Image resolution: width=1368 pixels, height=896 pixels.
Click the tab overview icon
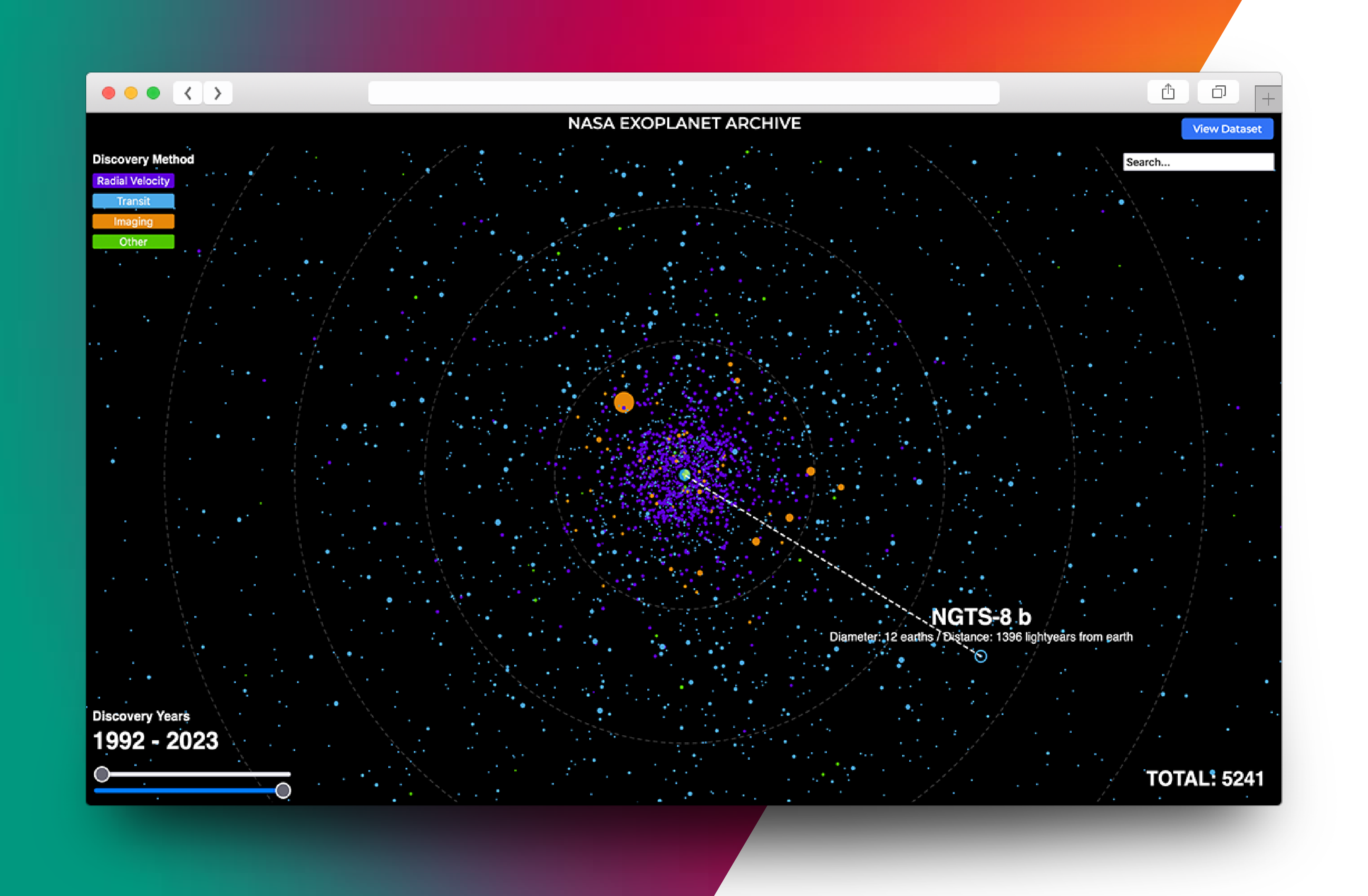click(1218, 92)
